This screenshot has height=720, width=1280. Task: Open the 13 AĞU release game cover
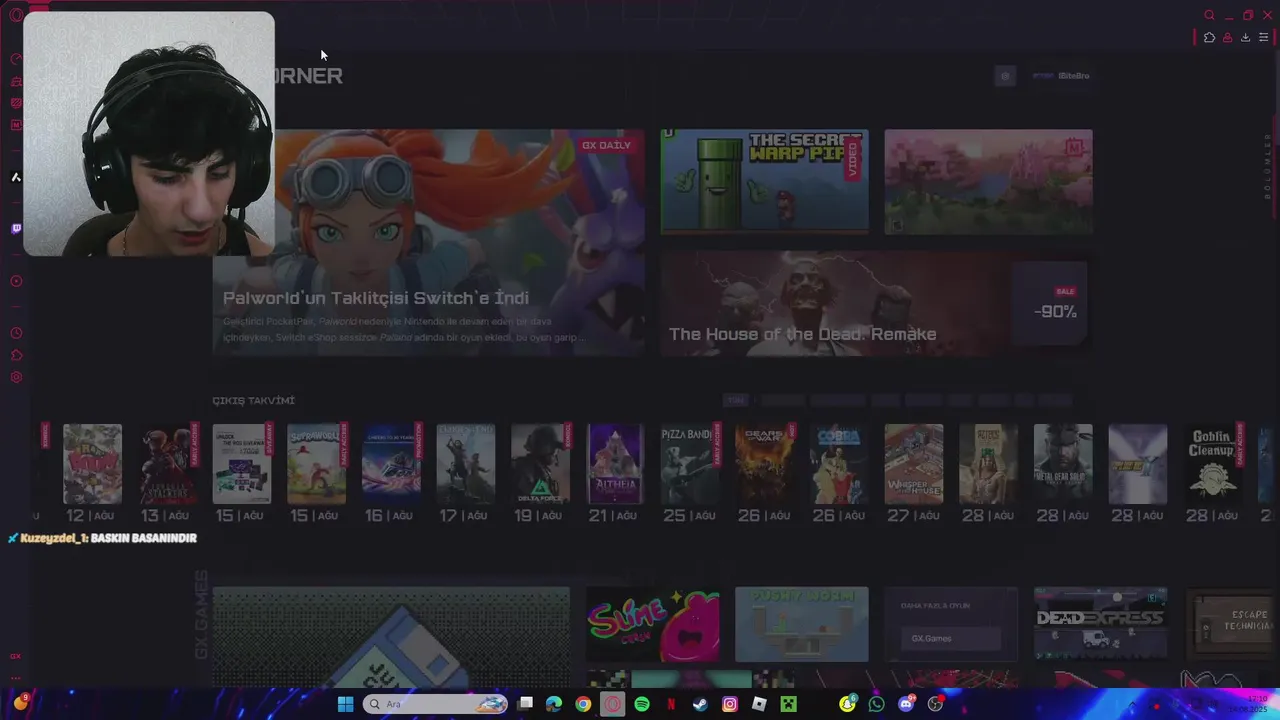pyautogui.click(x=167, y=464)
